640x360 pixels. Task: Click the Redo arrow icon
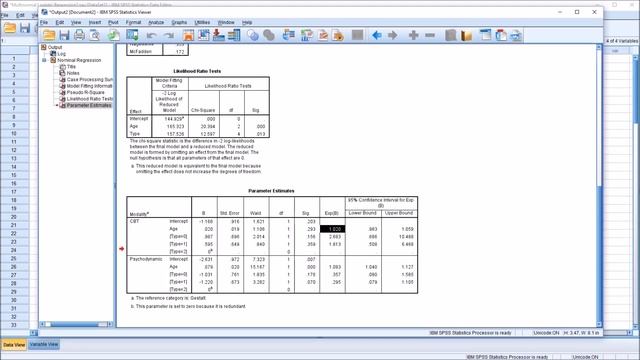tap(169, 36)
